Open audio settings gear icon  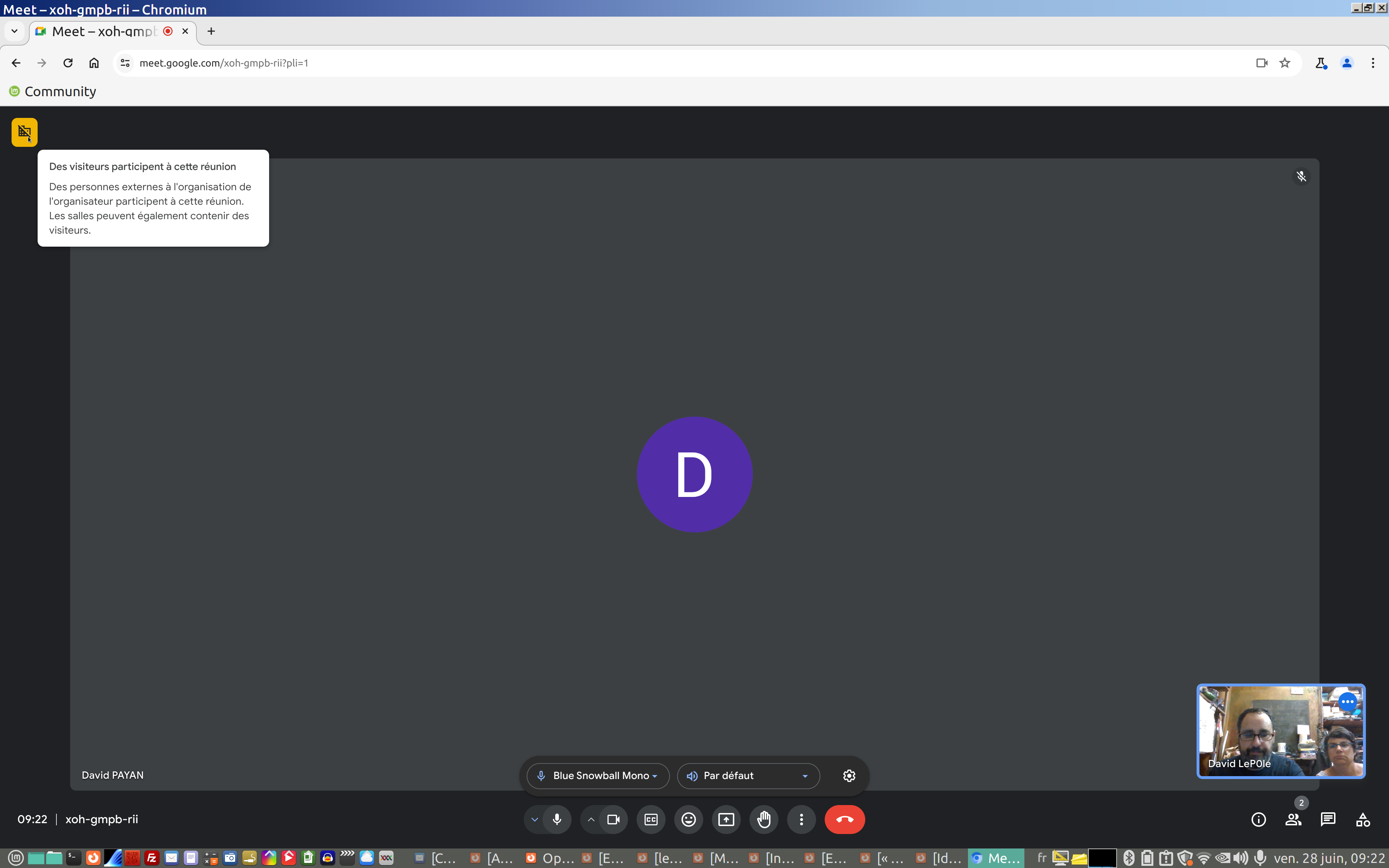(849, 775)
